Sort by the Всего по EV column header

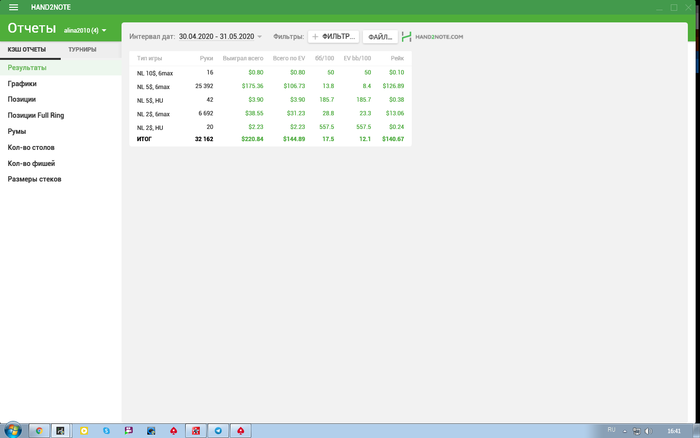289,58
